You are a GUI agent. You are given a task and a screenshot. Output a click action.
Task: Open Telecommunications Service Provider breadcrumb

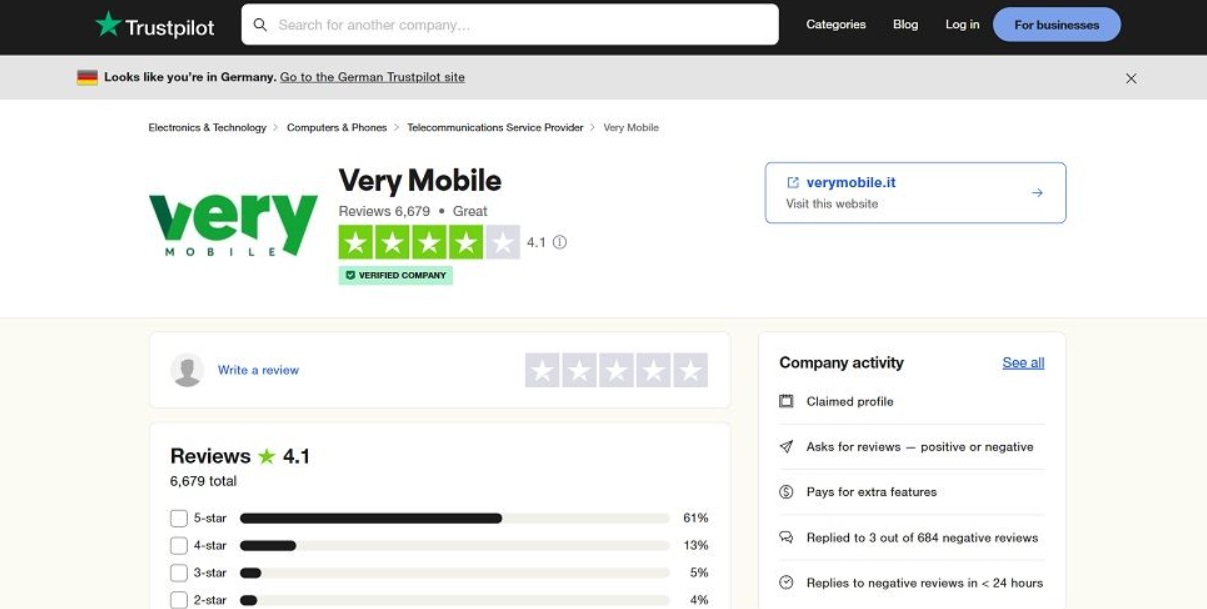495,127
